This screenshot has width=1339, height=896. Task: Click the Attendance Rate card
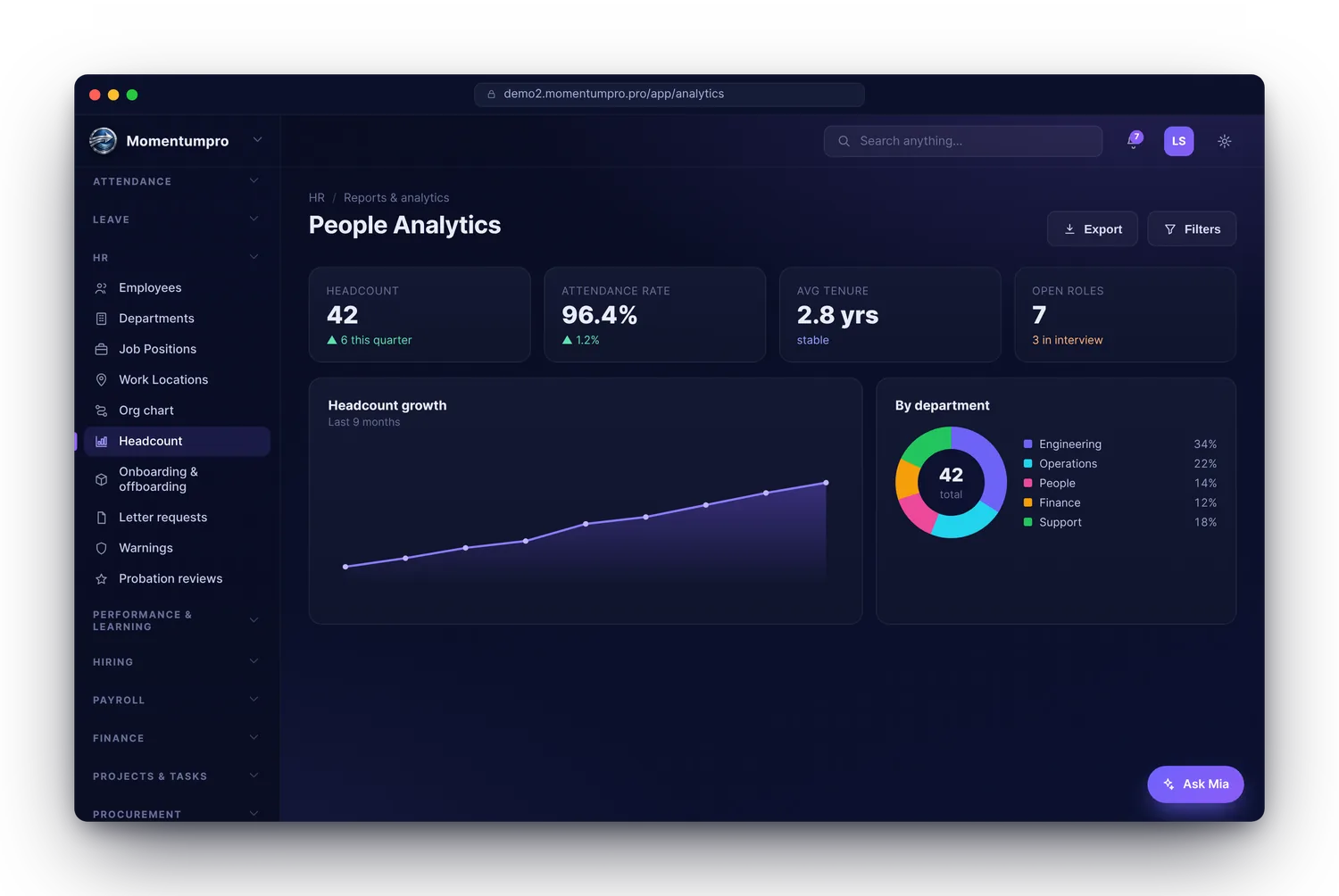click(x=655, y=315)
